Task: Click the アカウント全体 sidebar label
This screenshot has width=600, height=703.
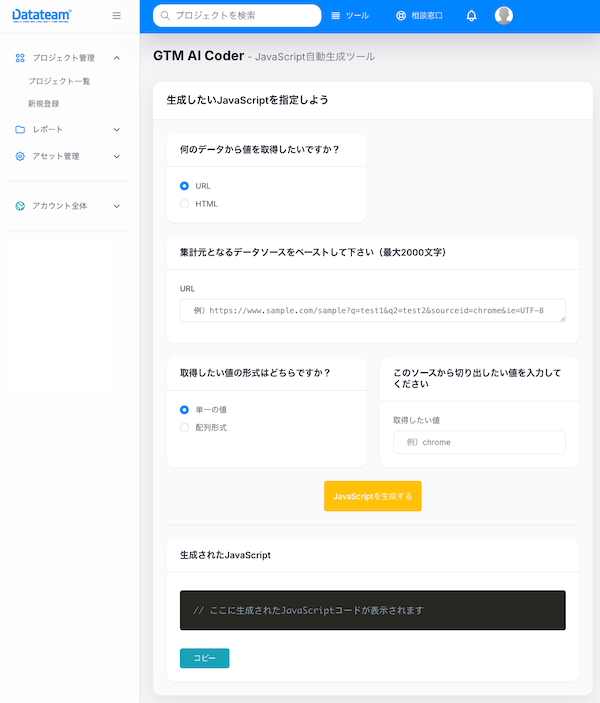Action: pos(60,206)
